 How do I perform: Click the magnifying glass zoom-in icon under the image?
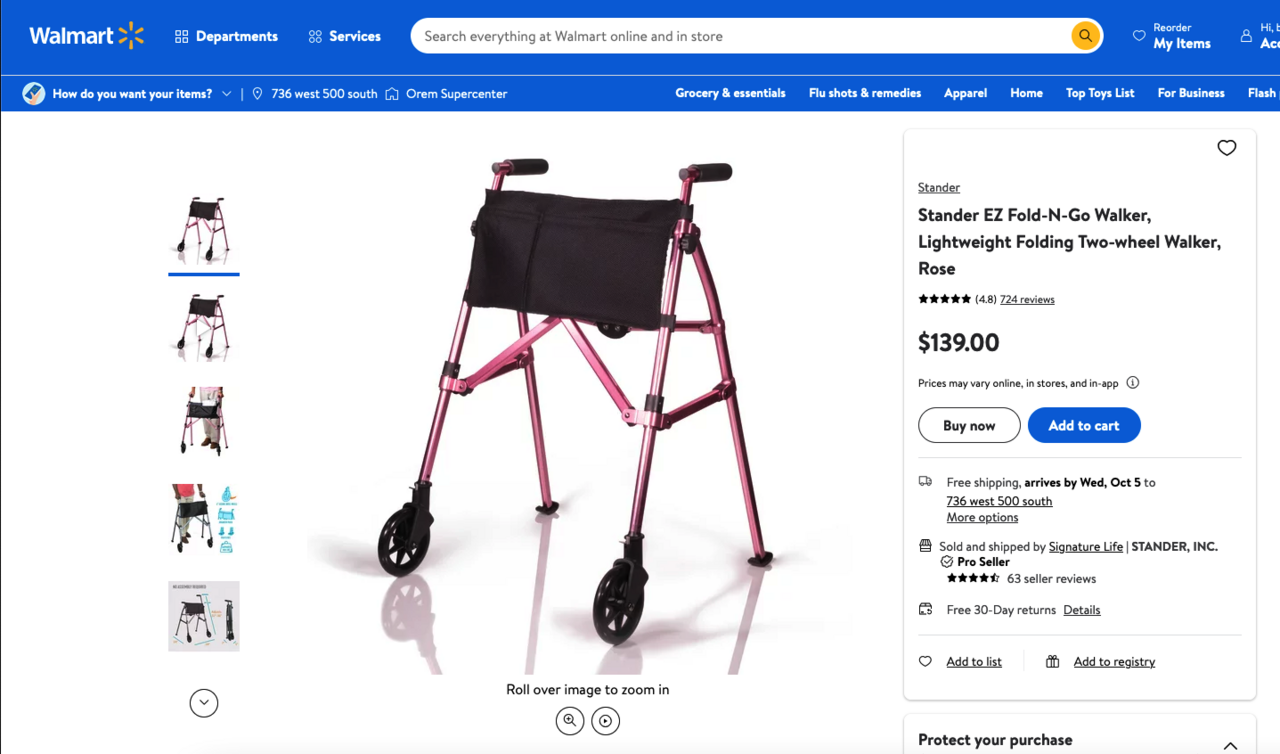click(x=570, y=721)
